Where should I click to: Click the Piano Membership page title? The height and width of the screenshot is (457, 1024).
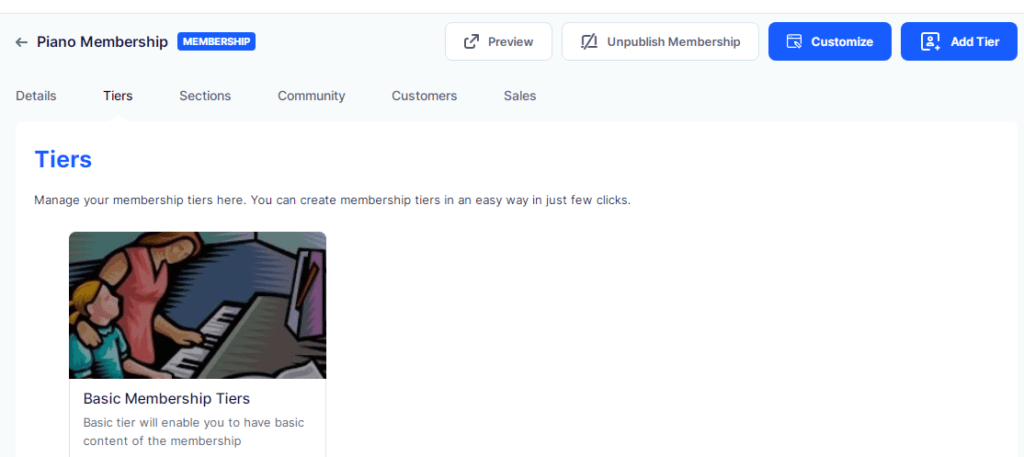(102, 42)
